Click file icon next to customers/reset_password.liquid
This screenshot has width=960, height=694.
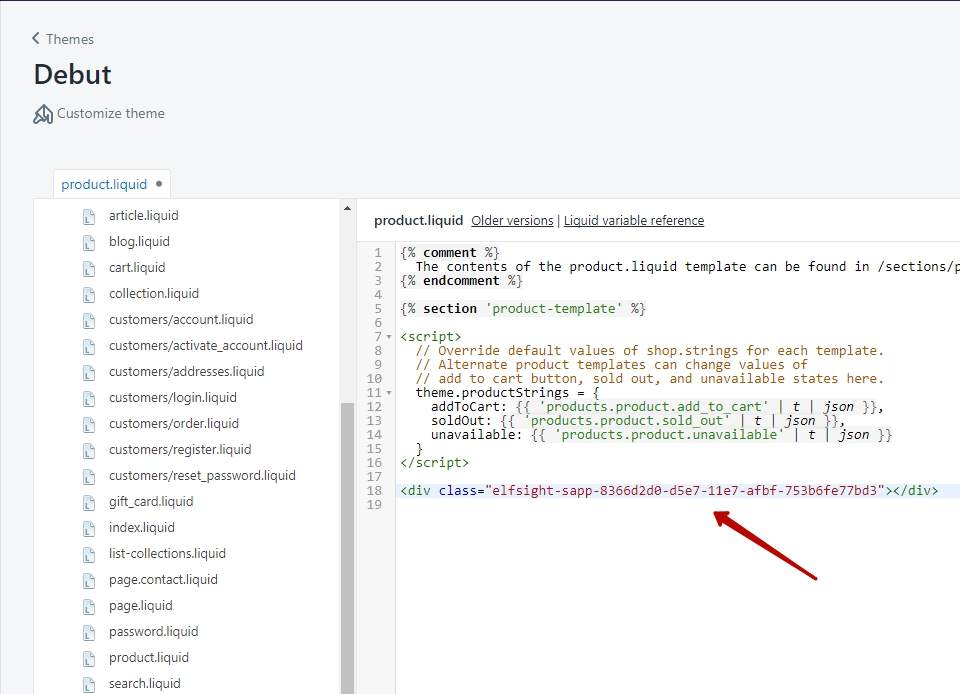89,477
